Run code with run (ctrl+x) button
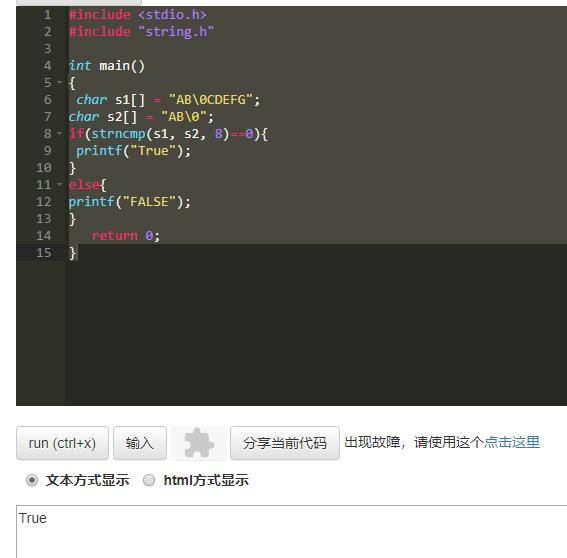Image resolution: width=567 pixels, height=558 pixels. (x=62, y=443)
